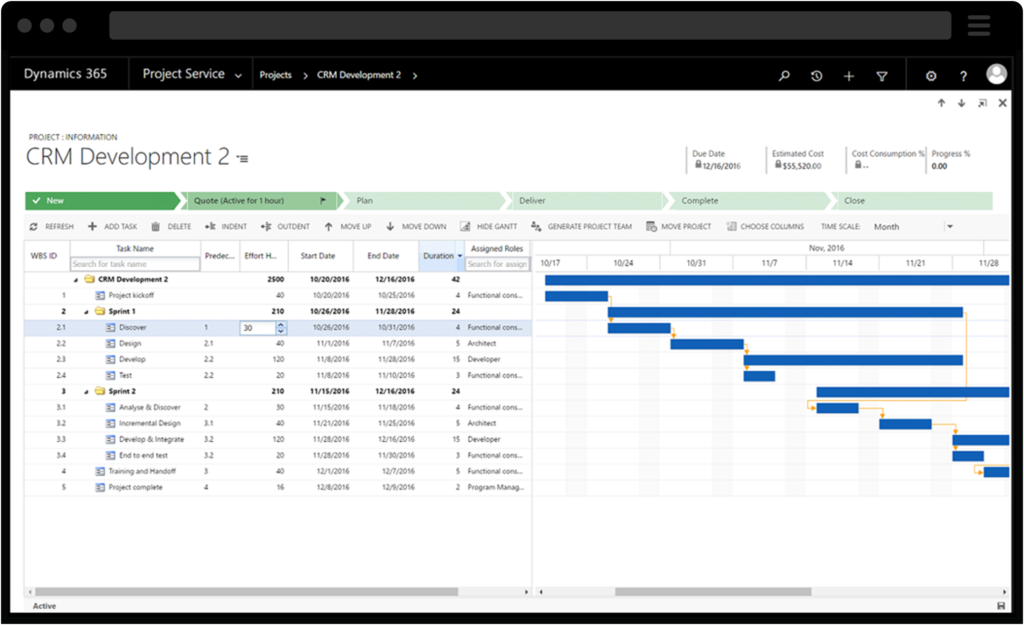Open the advanced find filter icon
This screenshot has width=1024, height=625.
pos(882,76)
